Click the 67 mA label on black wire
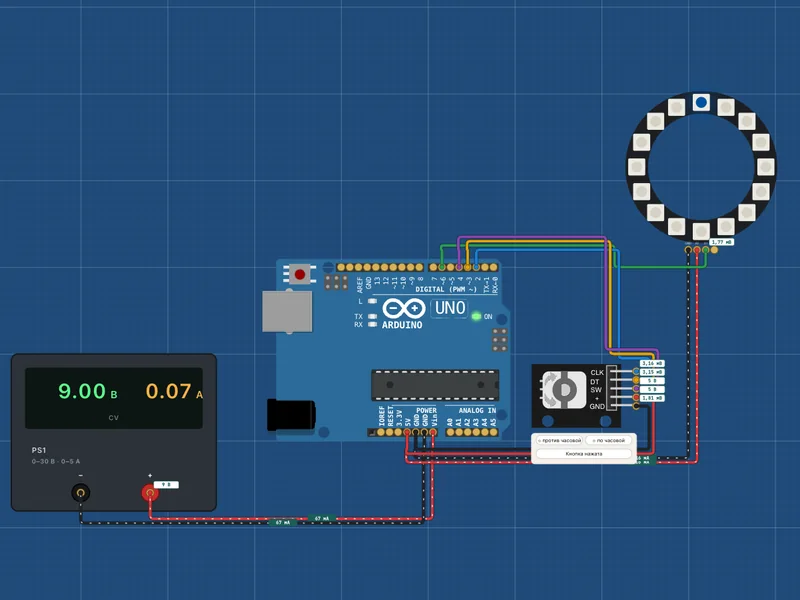The image size is (800, 600). (283, 522)
